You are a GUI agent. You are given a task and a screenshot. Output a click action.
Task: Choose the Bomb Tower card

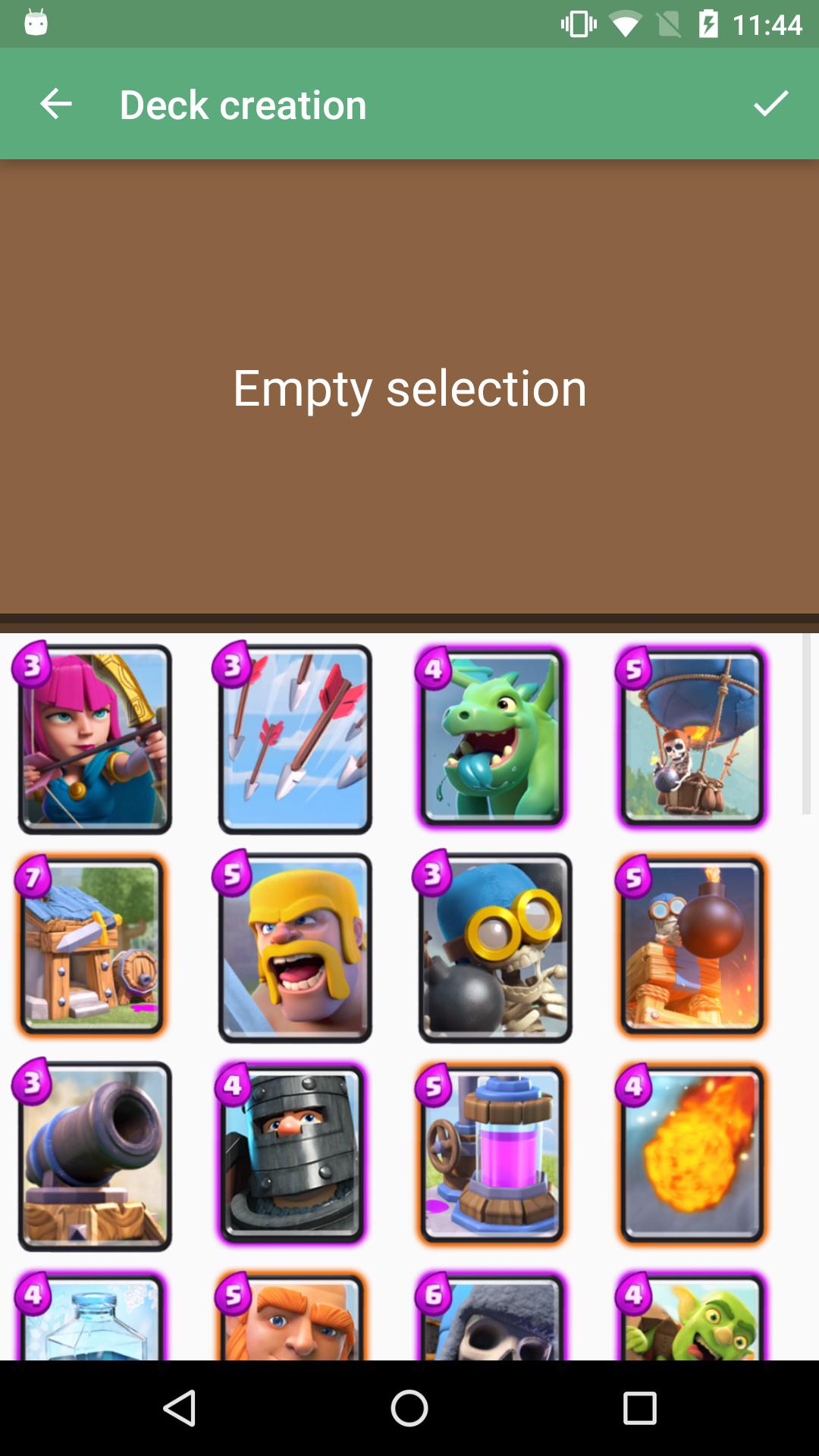692,946
